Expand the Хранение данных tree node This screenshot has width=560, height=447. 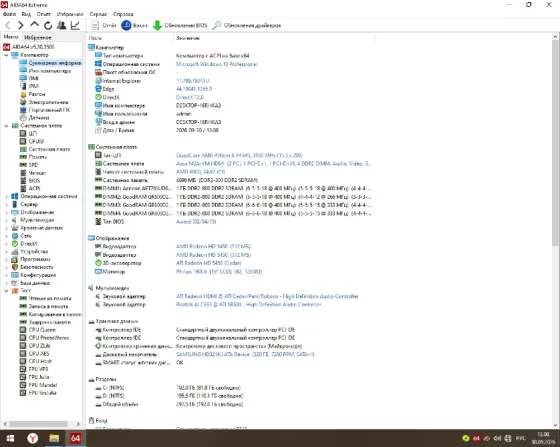pyautogui.click(x=6, y=228)
